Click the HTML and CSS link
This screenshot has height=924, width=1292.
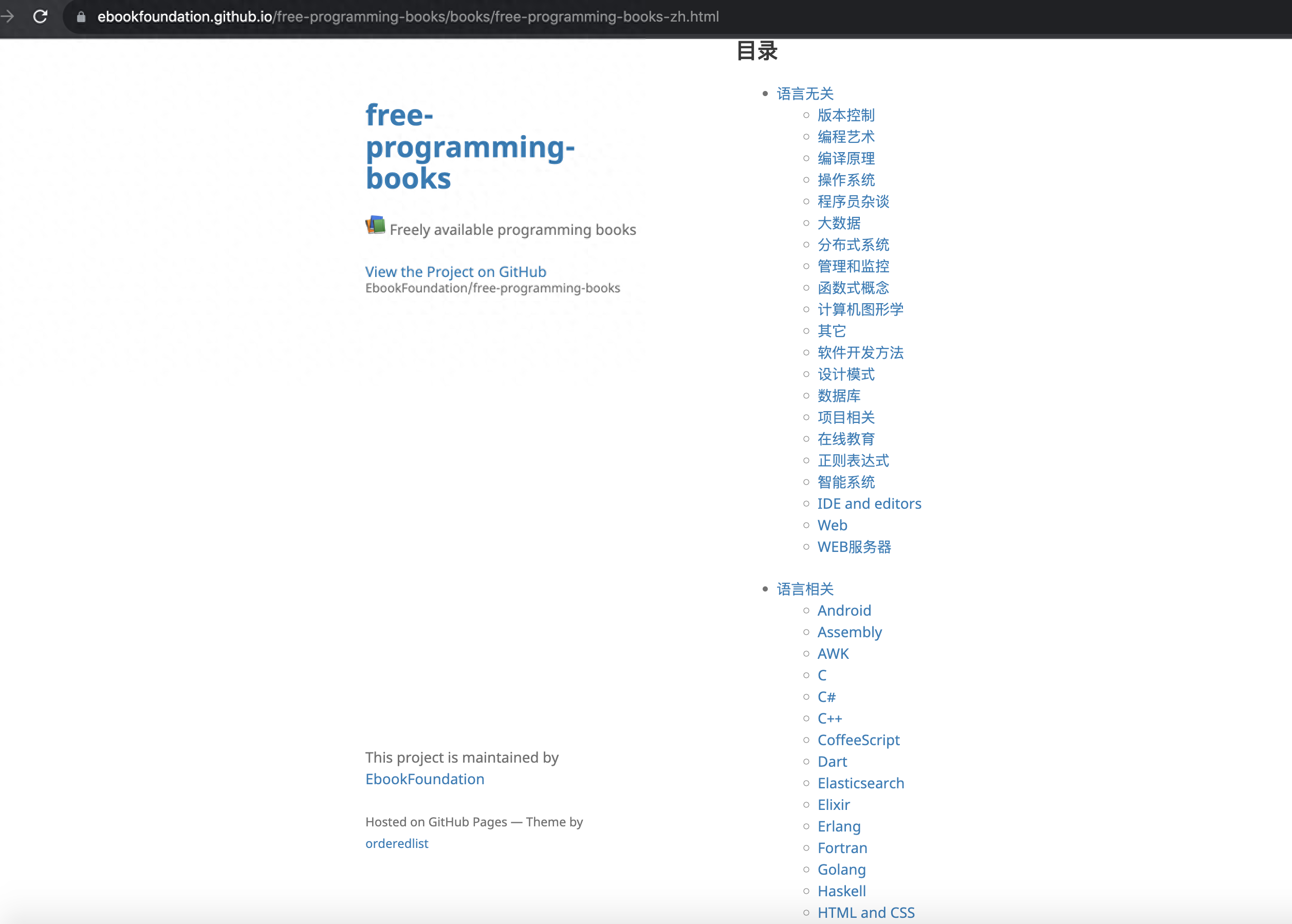point(866,913)
